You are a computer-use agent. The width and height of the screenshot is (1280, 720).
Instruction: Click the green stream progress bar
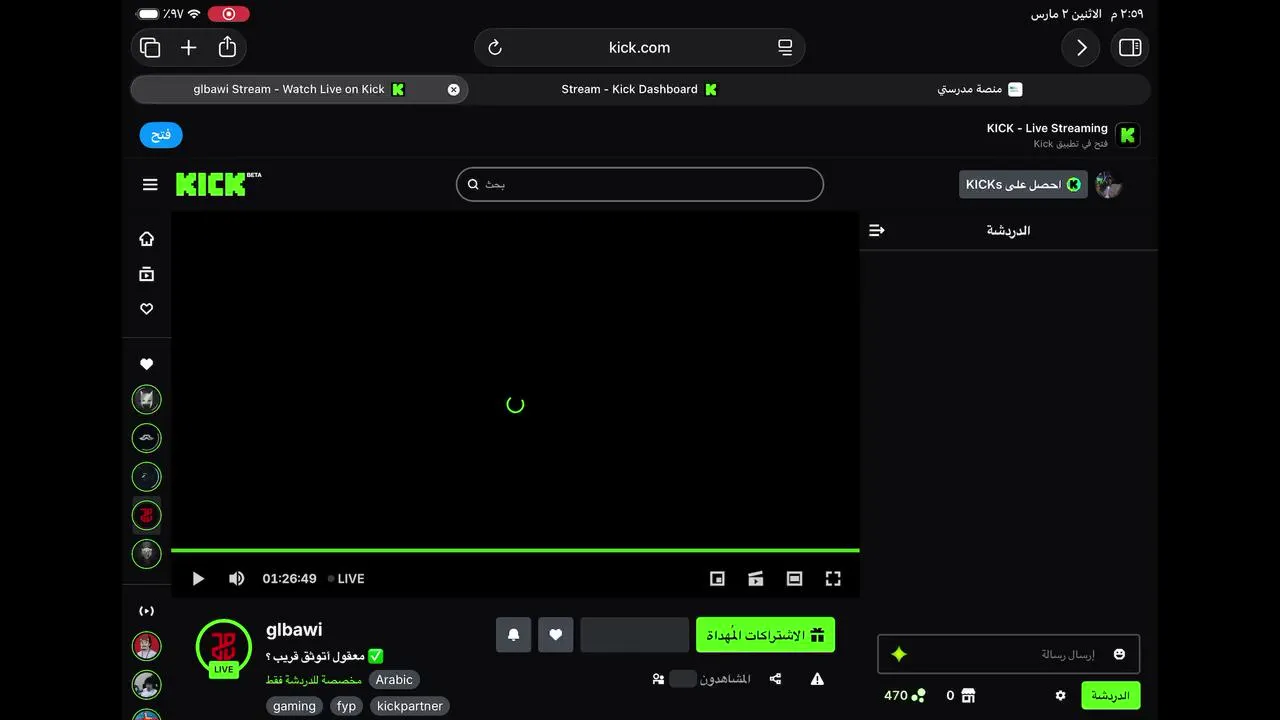515,550
